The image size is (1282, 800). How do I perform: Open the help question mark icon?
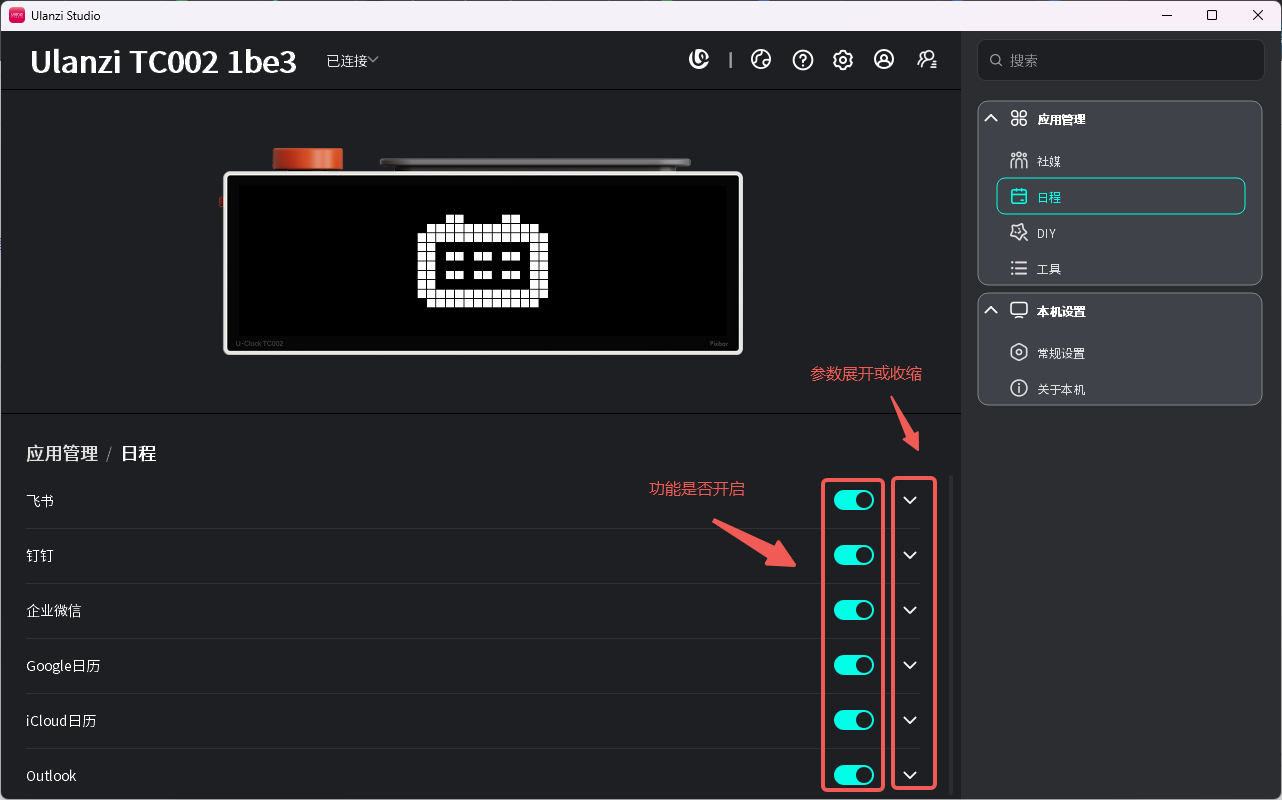pos(803,60)
